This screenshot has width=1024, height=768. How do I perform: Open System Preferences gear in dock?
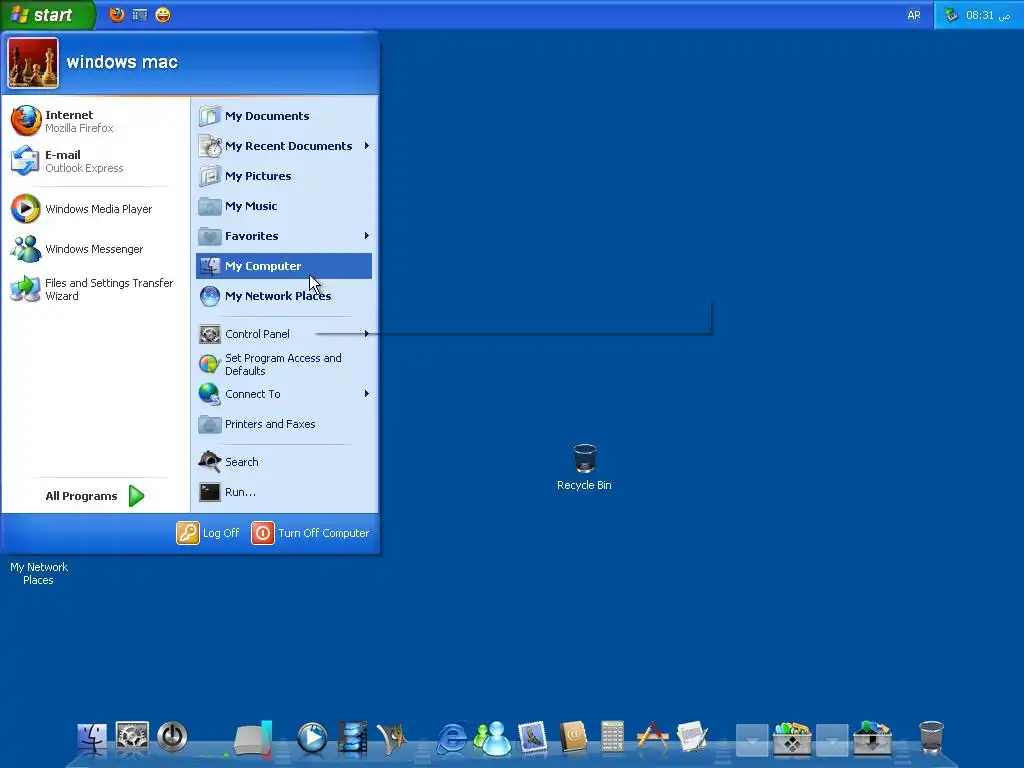tap(132, 737)
